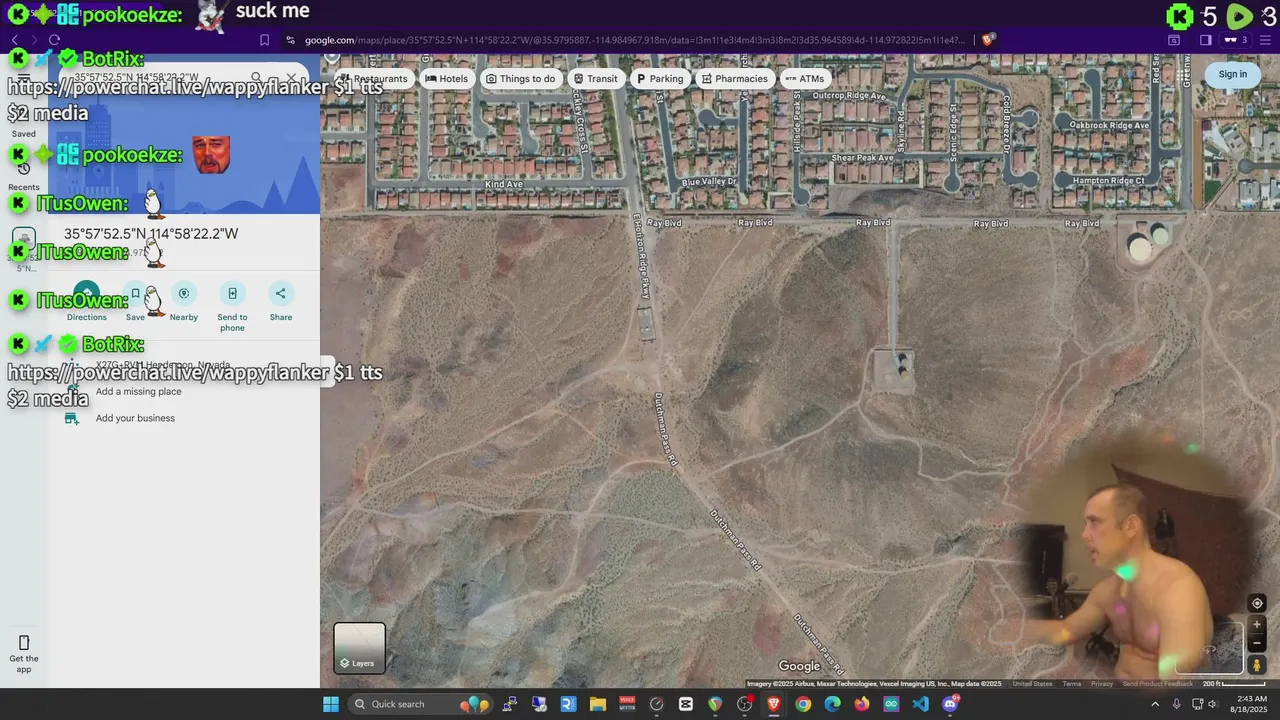Filter the map by Restaurants
Viewport: 1280px width, 720px height.
point(374,78)
